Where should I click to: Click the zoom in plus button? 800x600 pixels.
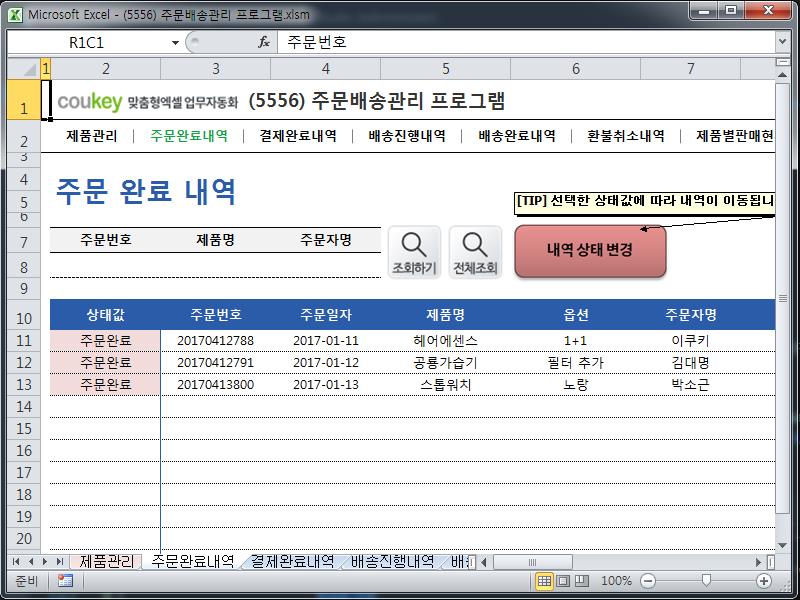[764, 581]
